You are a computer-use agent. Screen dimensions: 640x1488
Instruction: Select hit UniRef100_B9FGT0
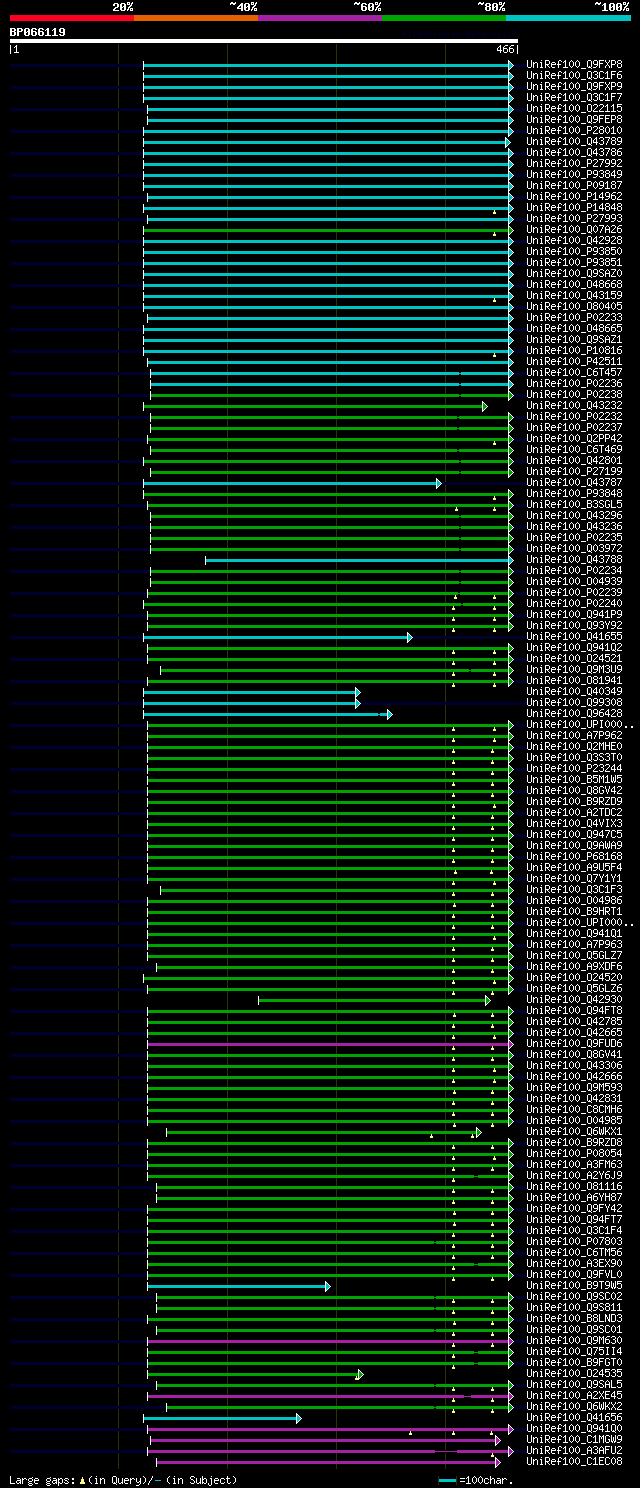tap(574, 1363)
